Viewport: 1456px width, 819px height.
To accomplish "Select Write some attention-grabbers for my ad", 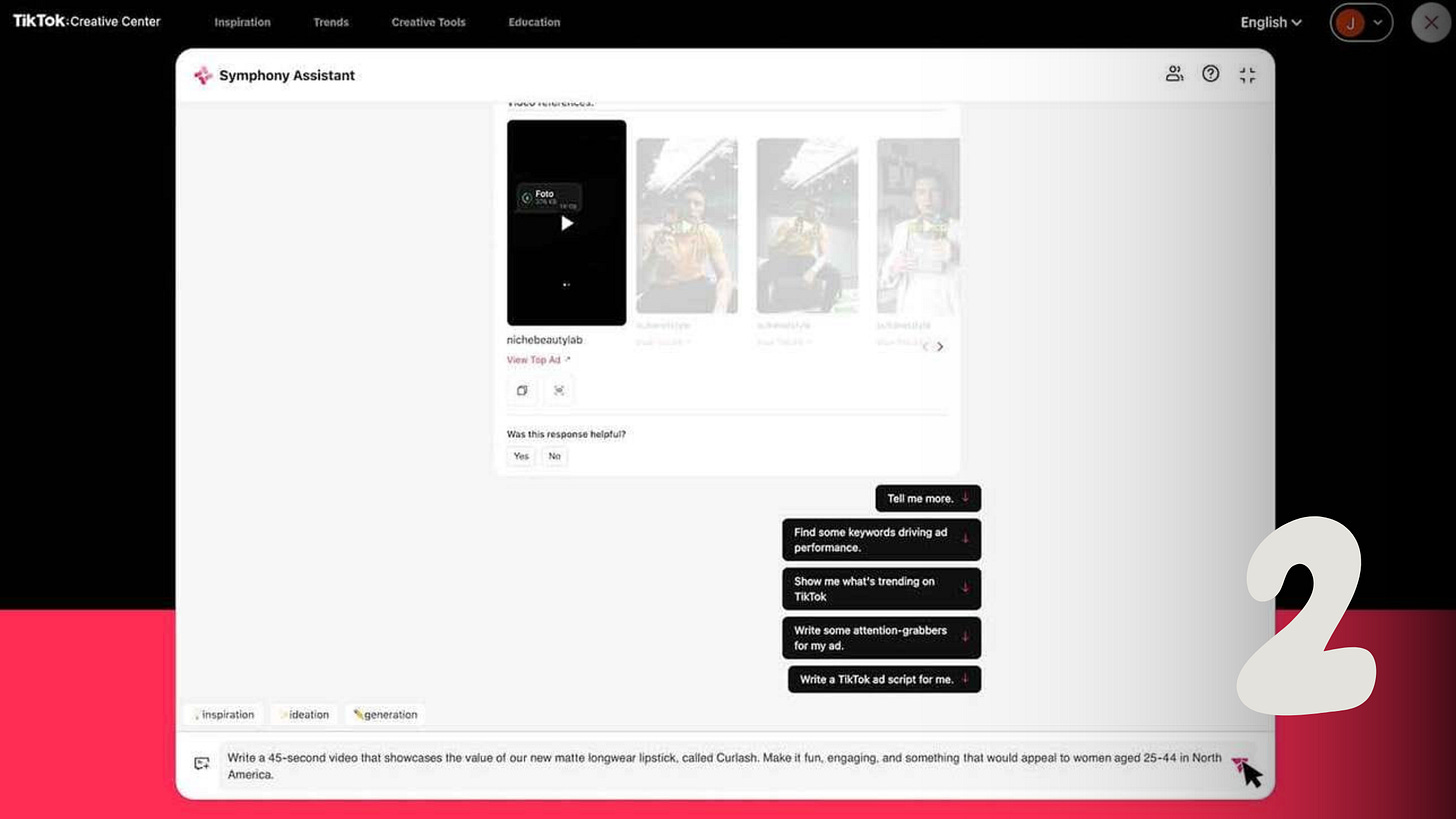I will tap(881, 638).
